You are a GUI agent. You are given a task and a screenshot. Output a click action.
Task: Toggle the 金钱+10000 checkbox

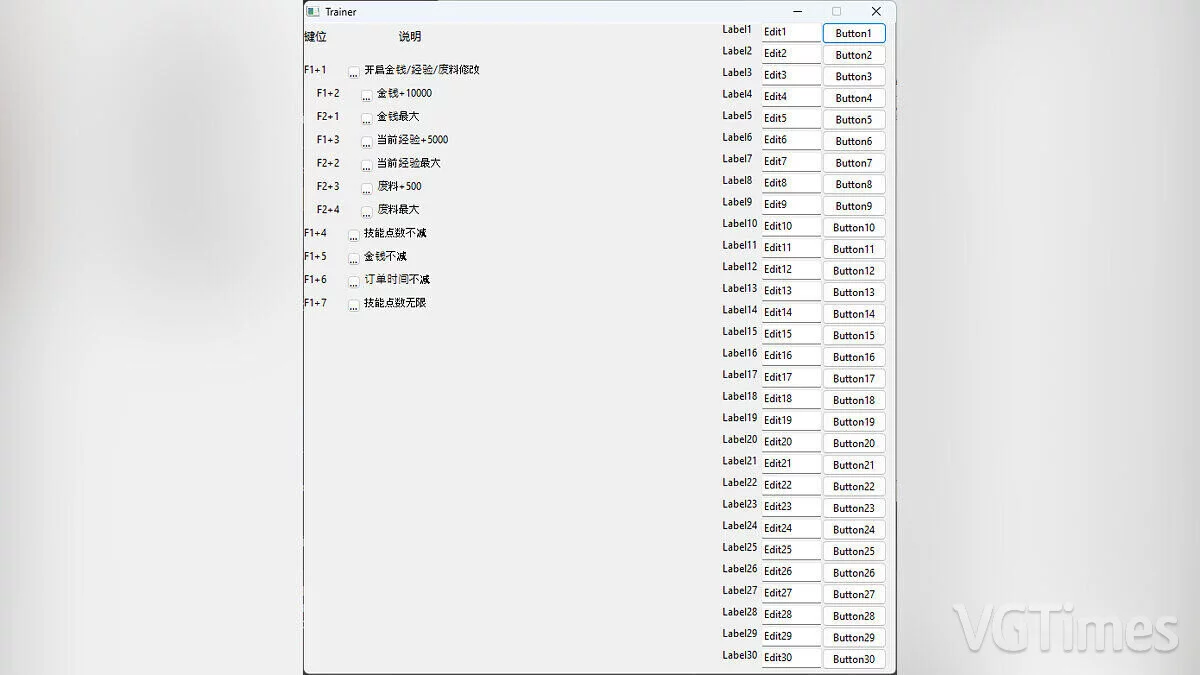367,95
